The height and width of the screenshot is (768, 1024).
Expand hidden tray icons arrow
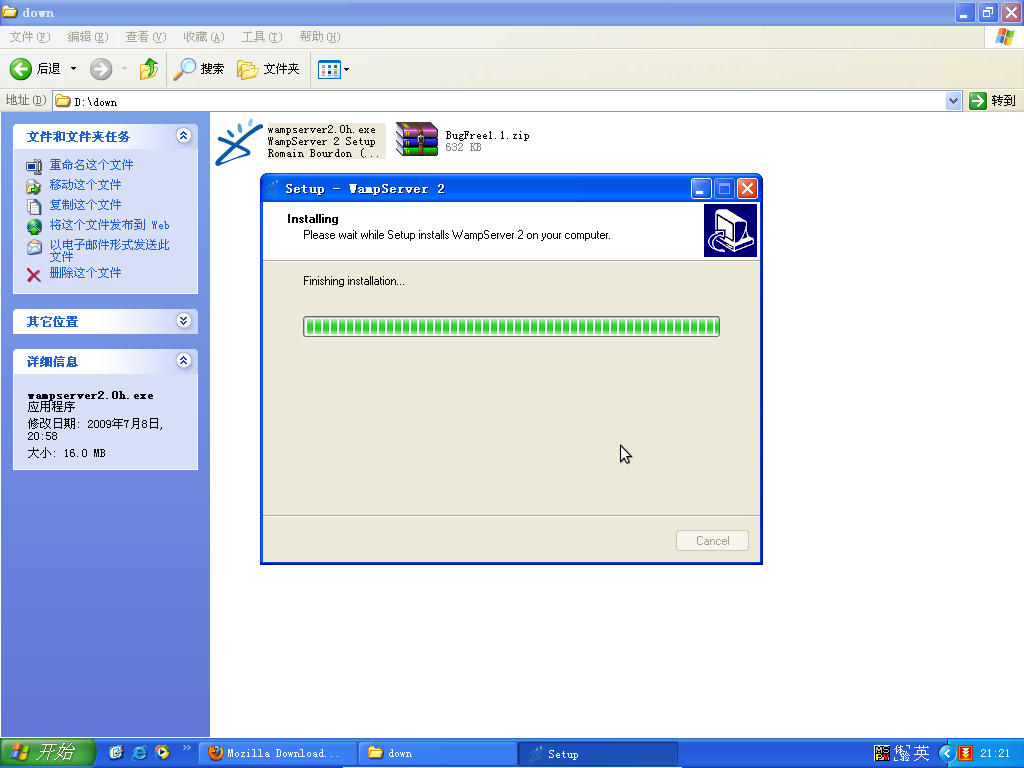point(946,753)
